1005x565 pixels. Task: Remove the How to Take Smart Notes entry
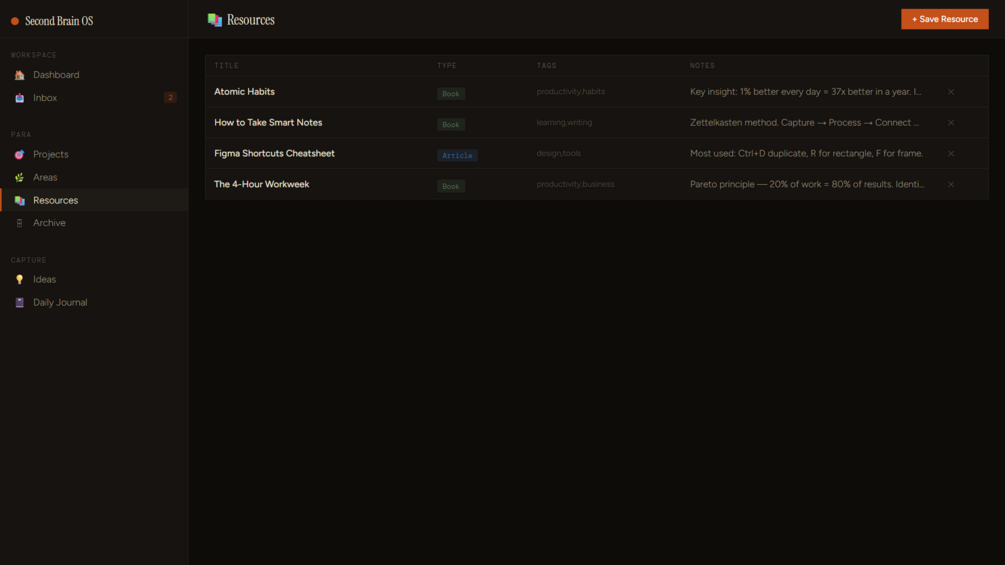tap(951, 122)
